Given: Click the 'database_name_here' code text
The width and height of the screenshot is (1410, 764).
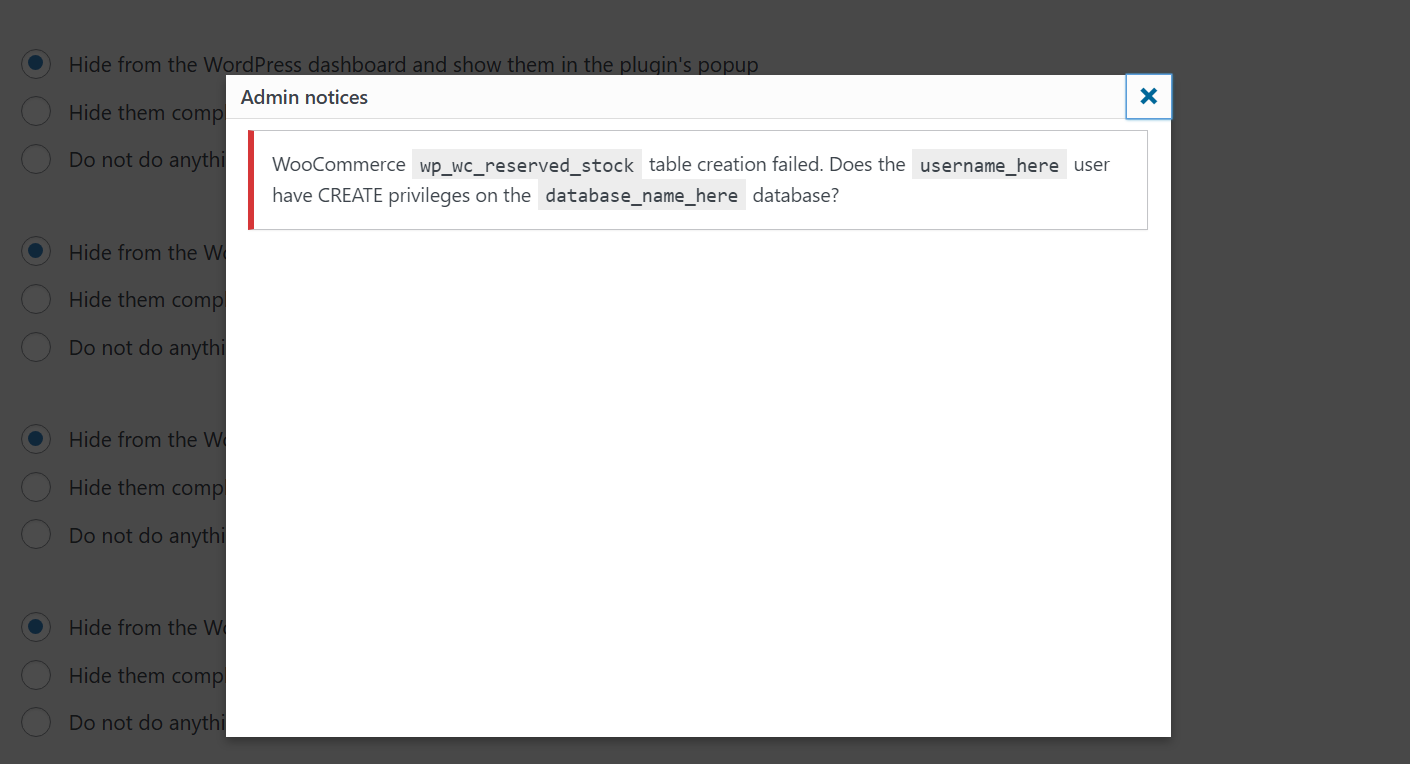Looking at the screenshot, I should tap(642, 196).
